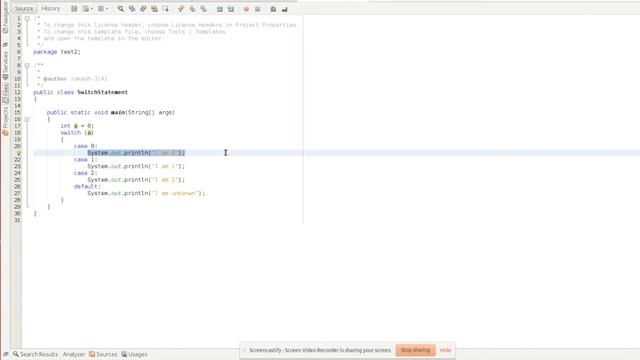640x360 pixels.
Task: Click the 'default:' label
Action: (x=87, y=187)
